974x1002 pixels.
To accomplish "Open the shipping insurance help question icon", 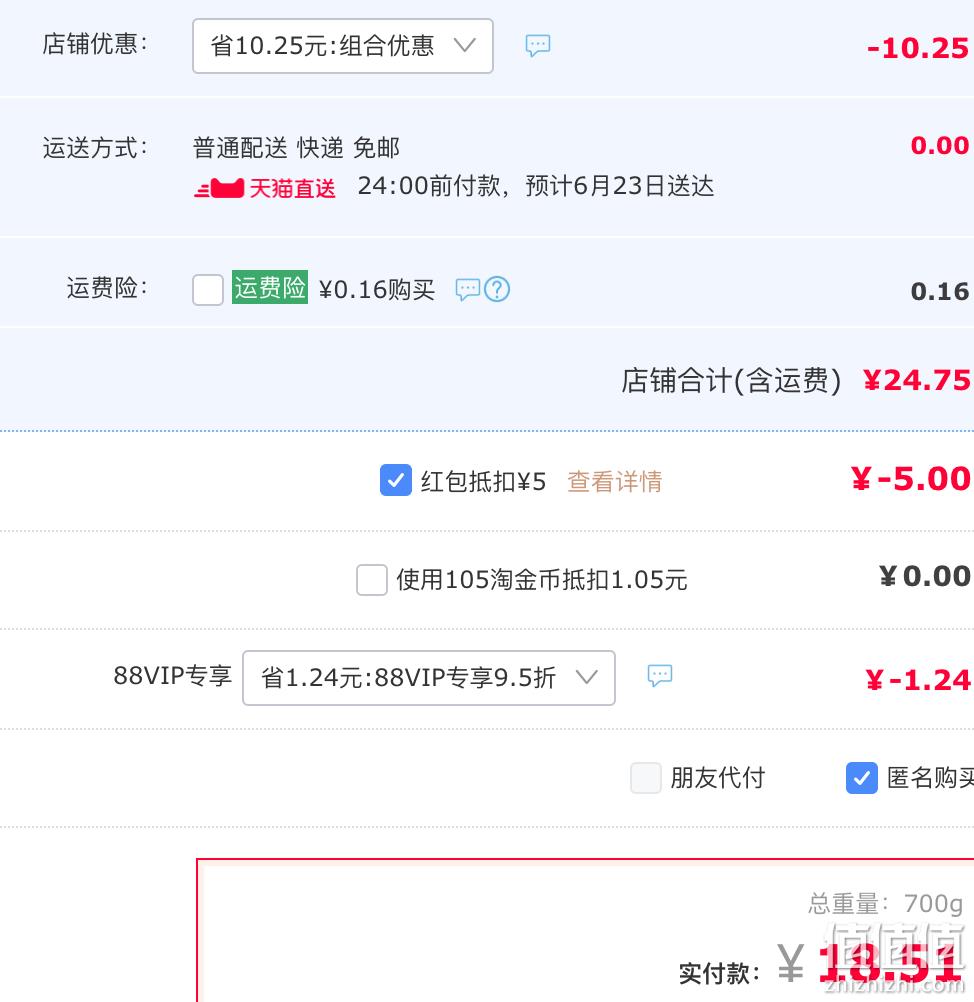I will pos(497,289).
